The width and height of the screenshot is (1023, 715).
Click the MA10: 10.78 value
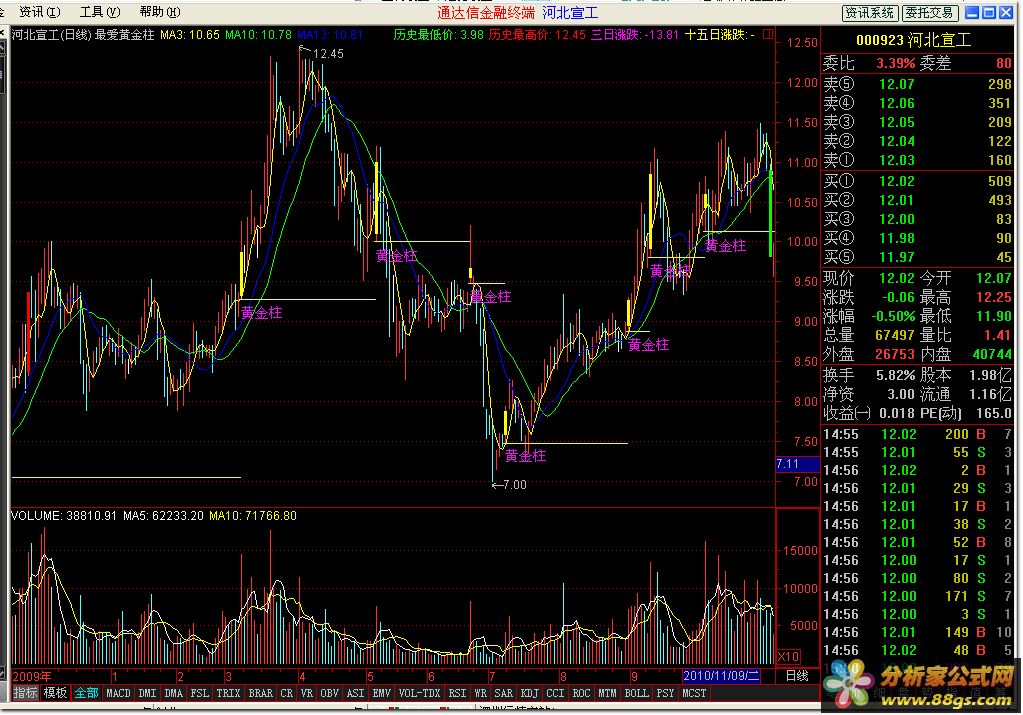[258, 35]
